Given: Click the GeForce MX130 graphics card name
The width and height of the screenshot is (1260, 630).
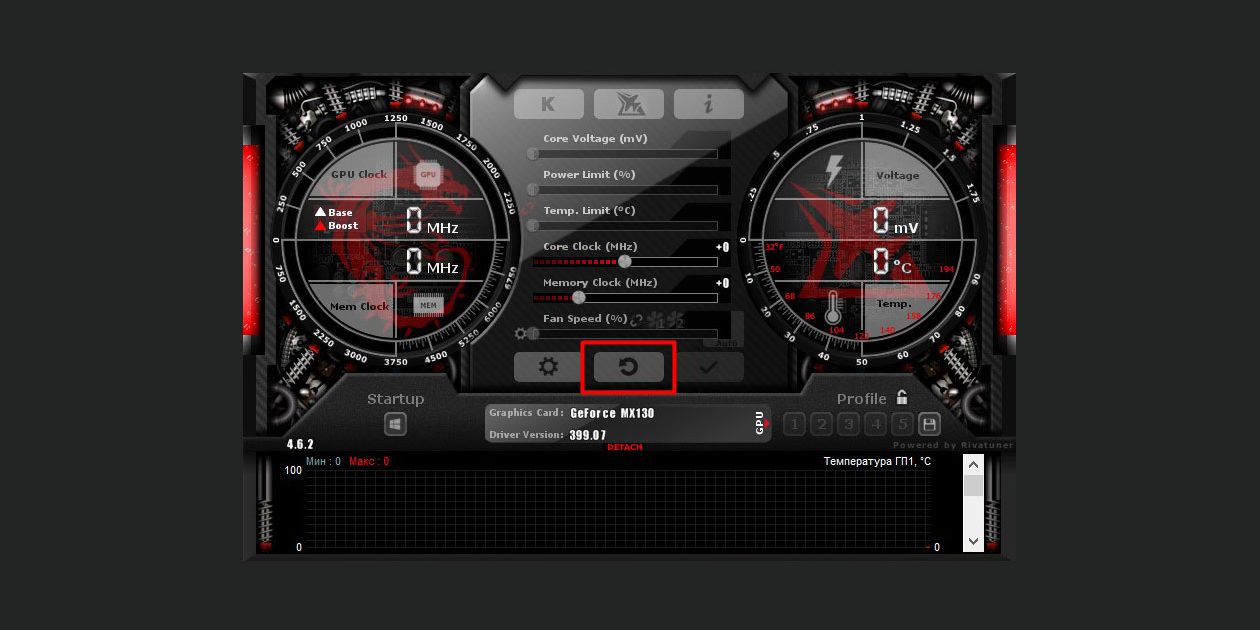Looking at the screenshot, I should [x=612, y=413].
